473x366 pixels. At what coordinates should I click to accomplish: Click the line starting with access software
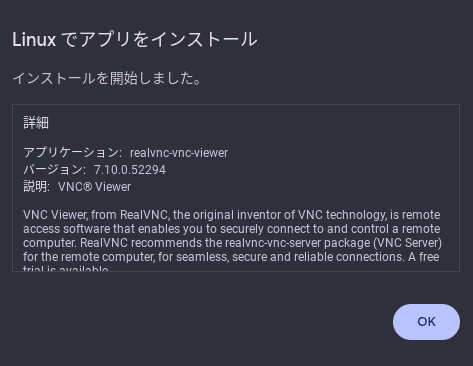[232, 229]
